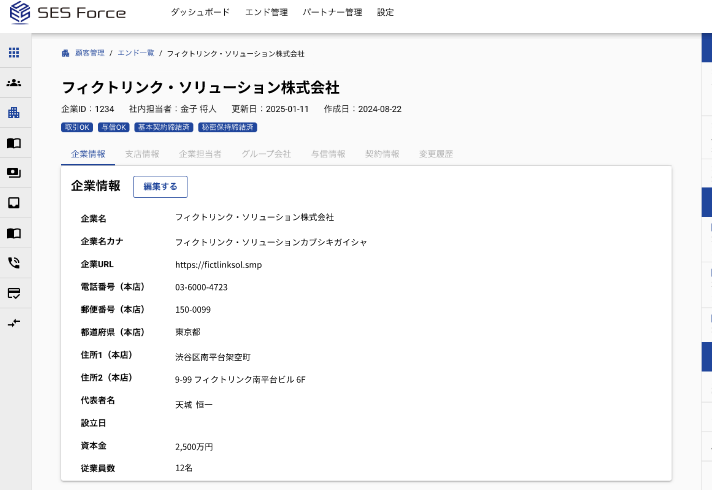Image resolution: width=712 pixels, height=490 pixels.
Task: Click the 取引OK badge
Action: (x=77, y=127)
